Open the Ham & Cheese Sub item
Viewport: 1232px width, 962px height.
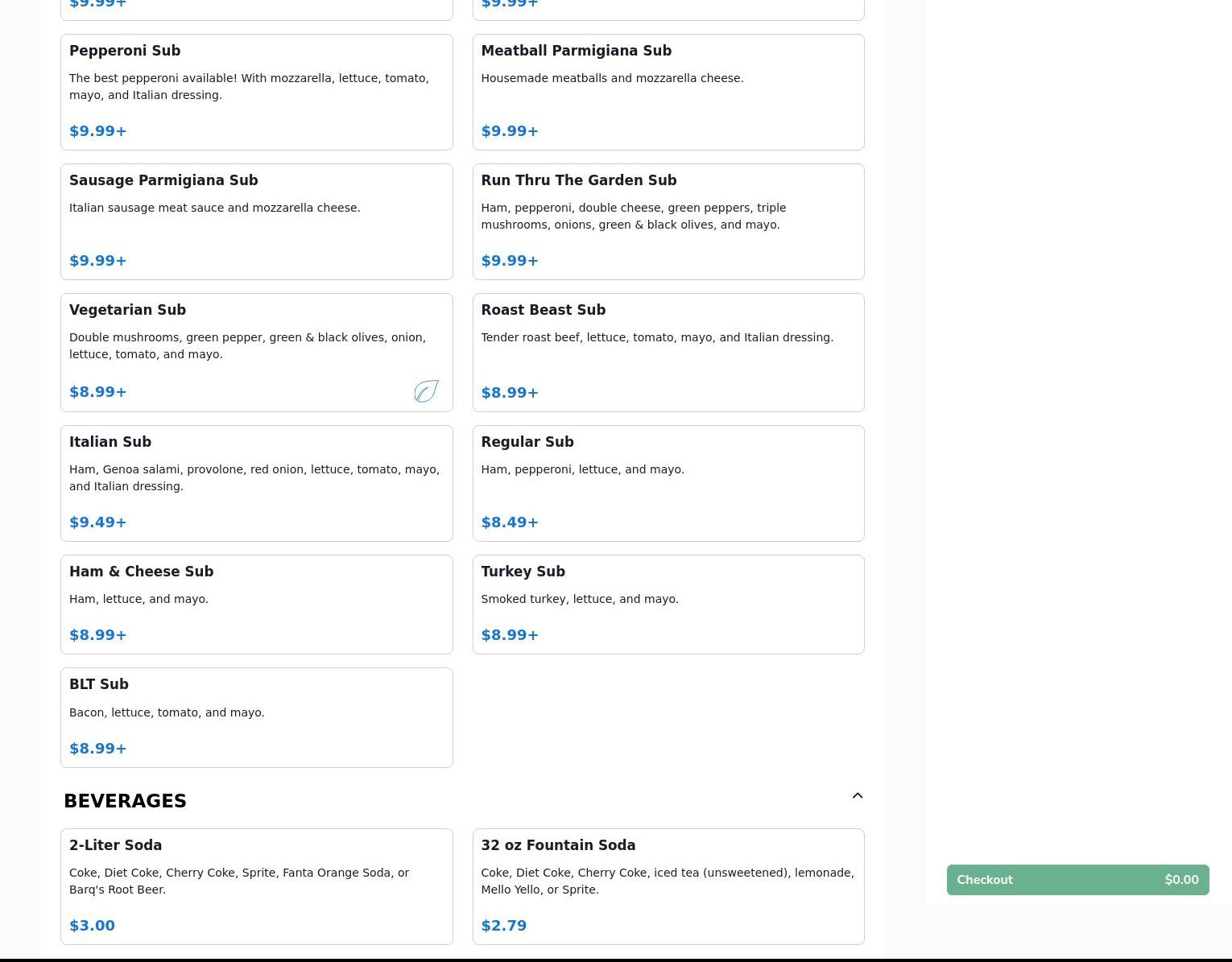pos(257,605)
